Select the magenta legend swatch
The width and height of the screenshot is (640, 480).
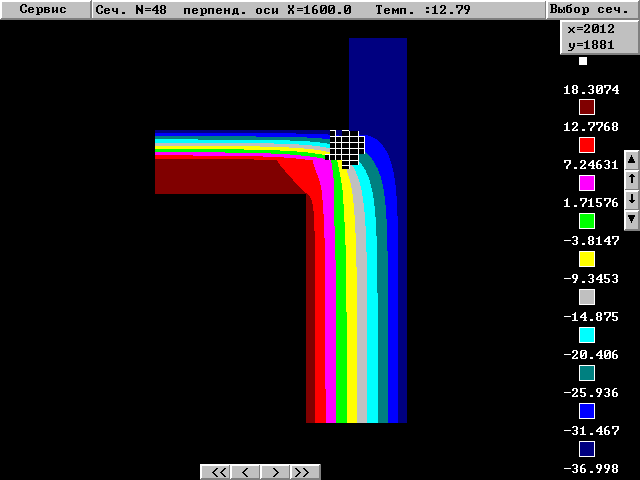[587, 183]
